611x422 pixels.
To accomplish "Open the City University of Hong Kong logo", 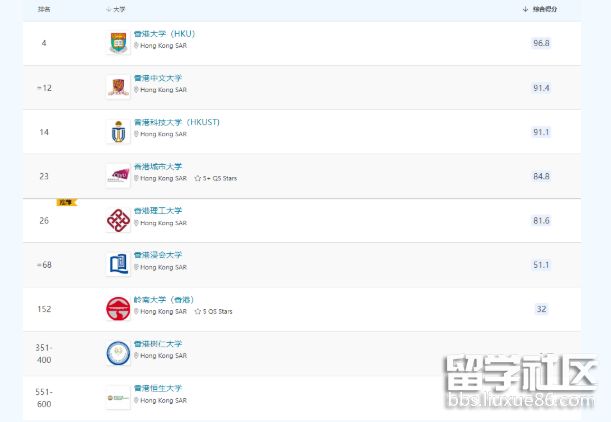I will coord(118,176).
